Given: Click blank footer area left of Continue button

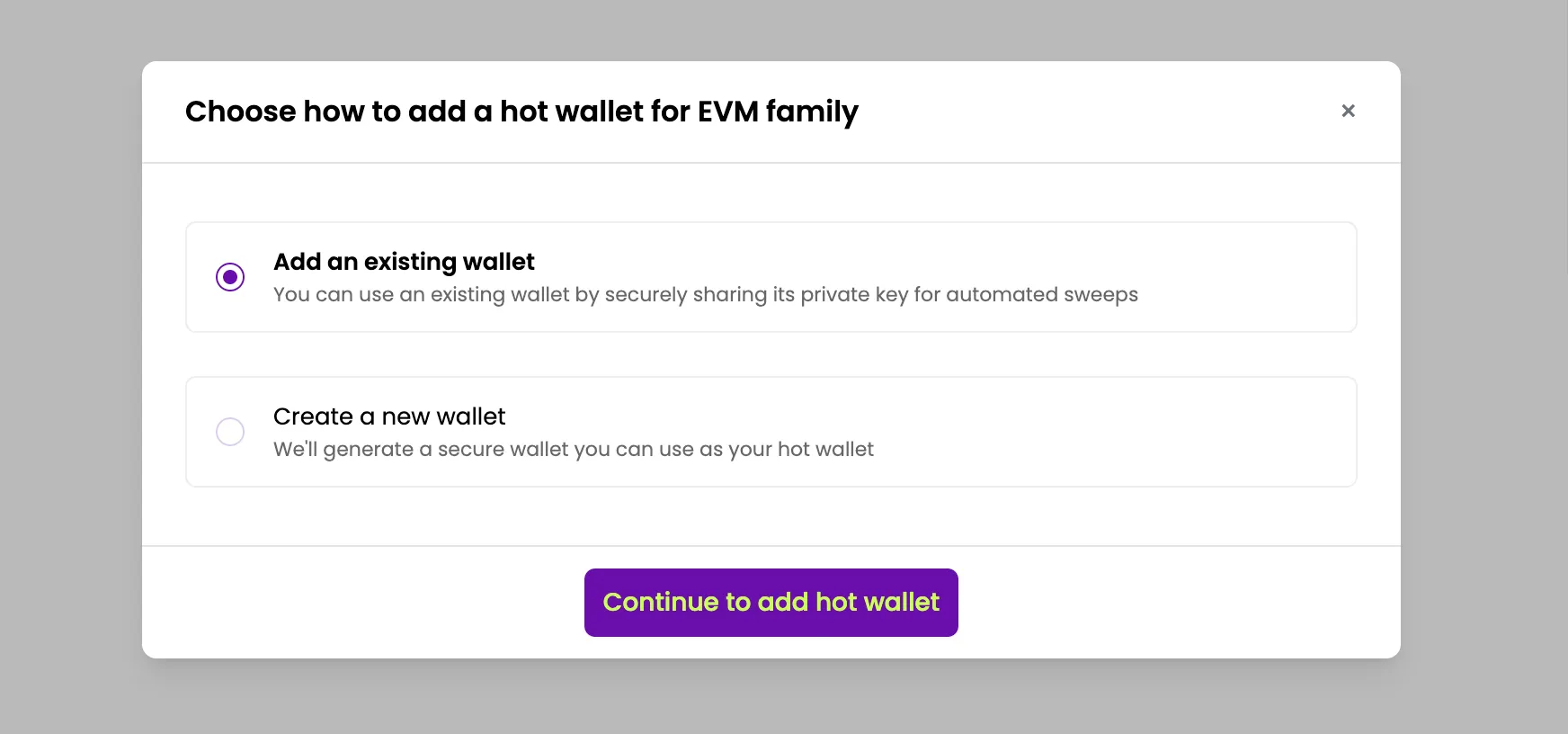Looking at the screenshot, I should point(360,603).
